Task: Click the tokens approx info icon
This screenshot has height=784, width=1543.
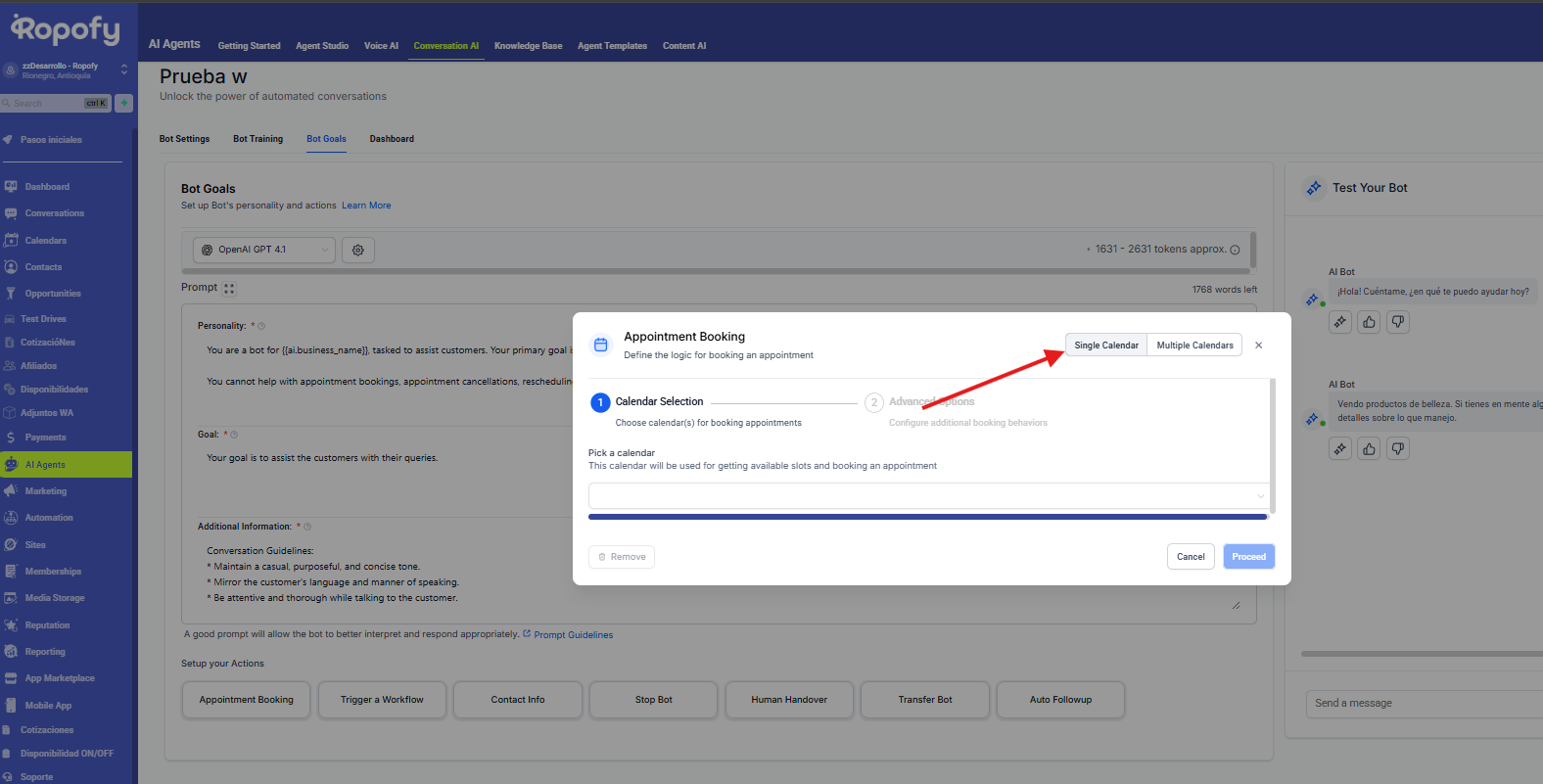Action: click(x=1235, y=251)
